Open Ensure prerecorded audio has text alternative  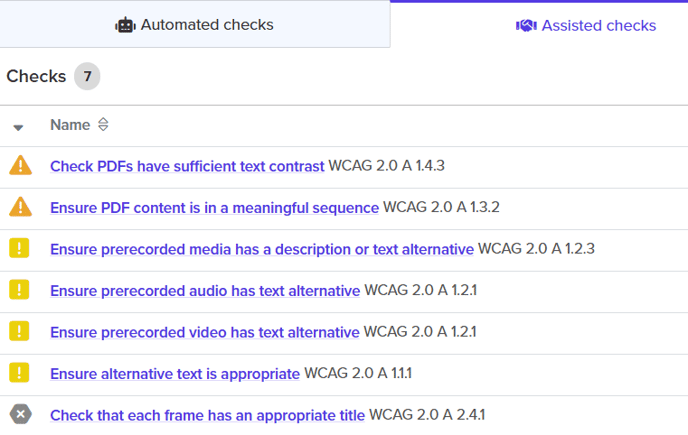click(x=205, y=291)
